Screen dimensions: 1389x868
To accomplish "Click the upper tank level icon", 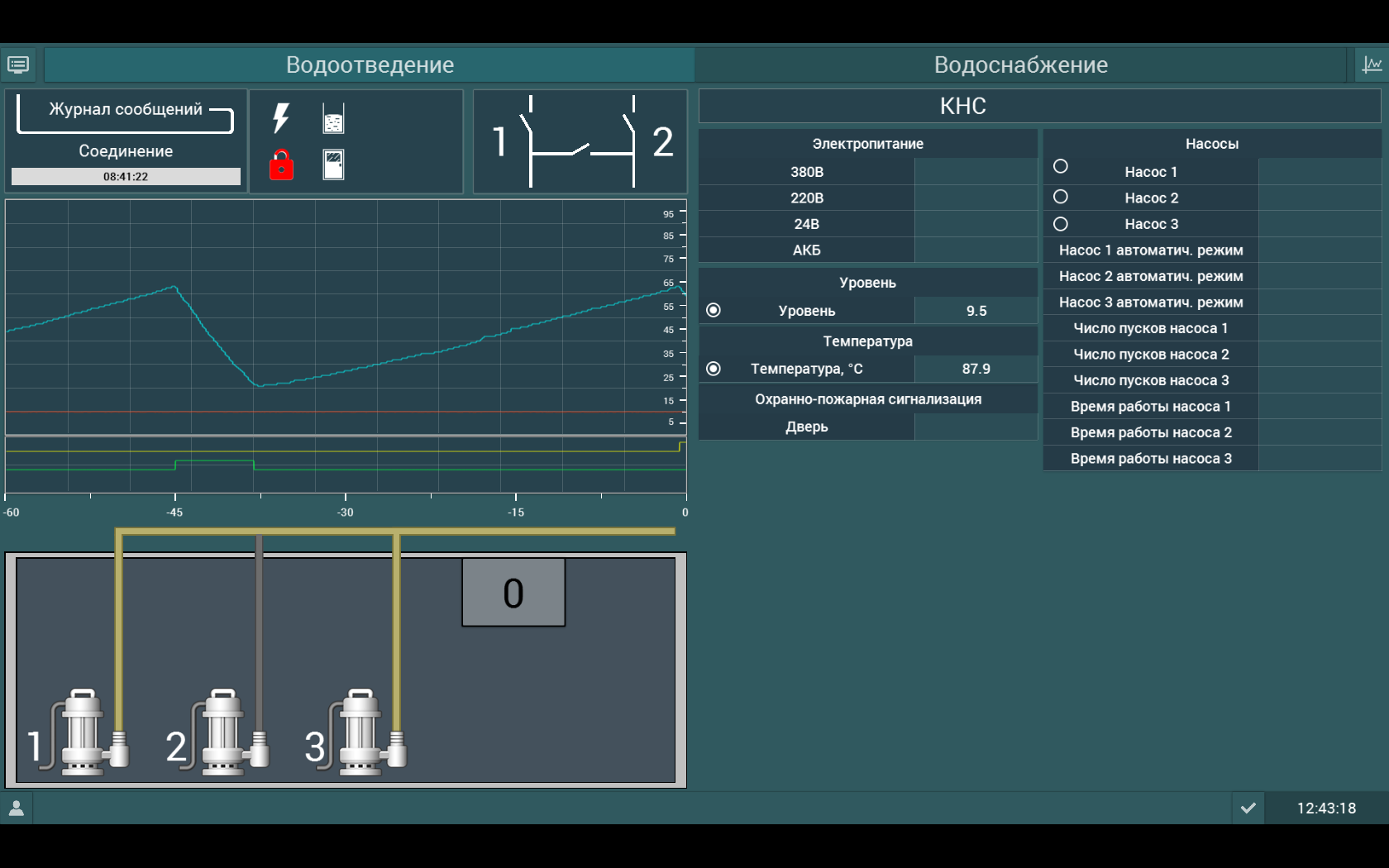I will [333, 119].
